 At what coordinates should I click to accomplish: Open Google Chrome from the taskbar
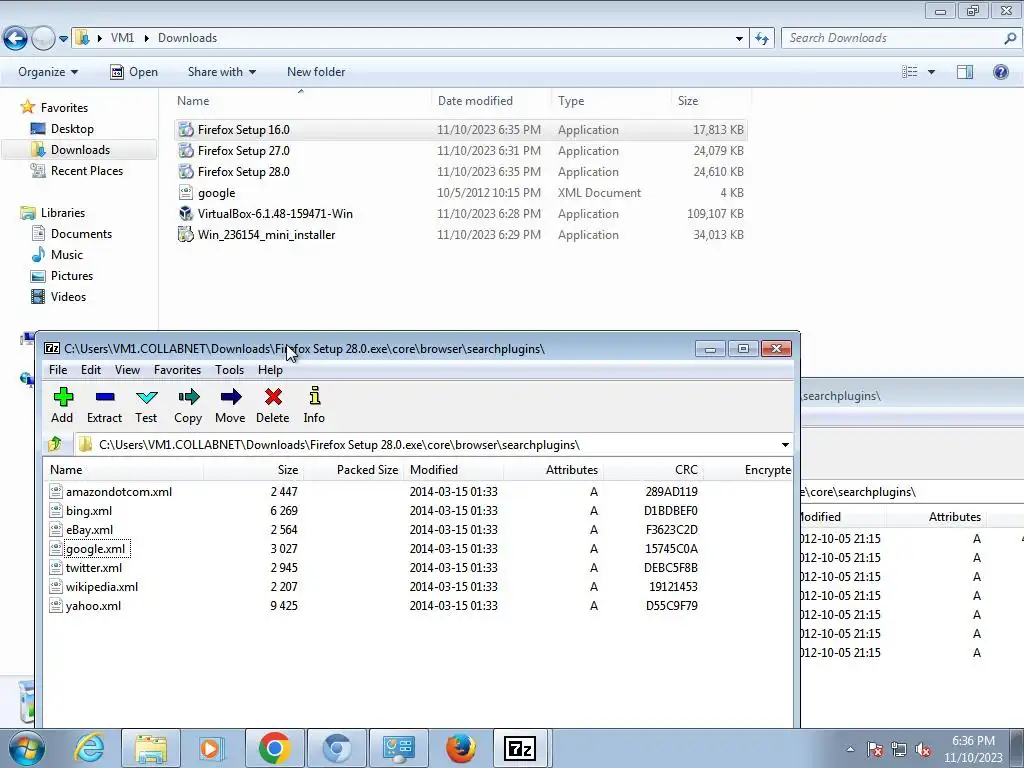[x=275, y=748]
